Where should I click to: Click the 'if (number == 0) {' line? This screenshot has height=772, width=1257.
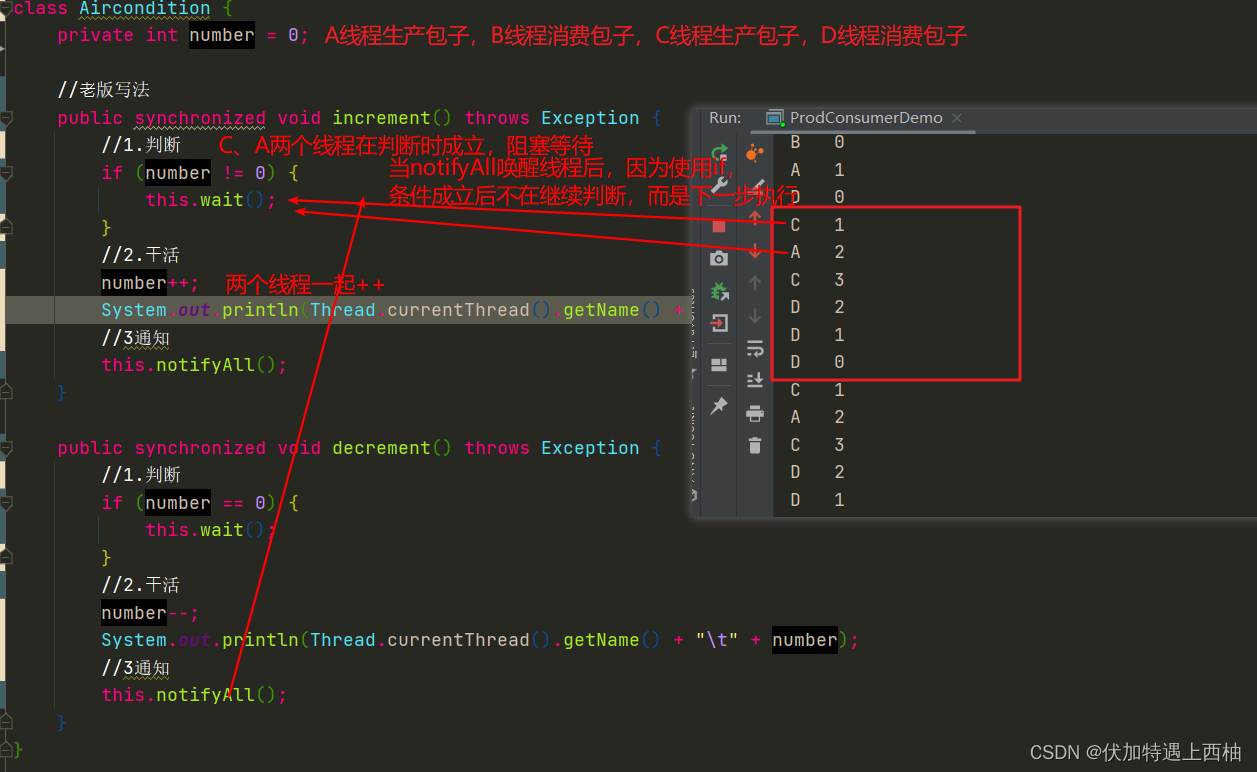[200, 503]
